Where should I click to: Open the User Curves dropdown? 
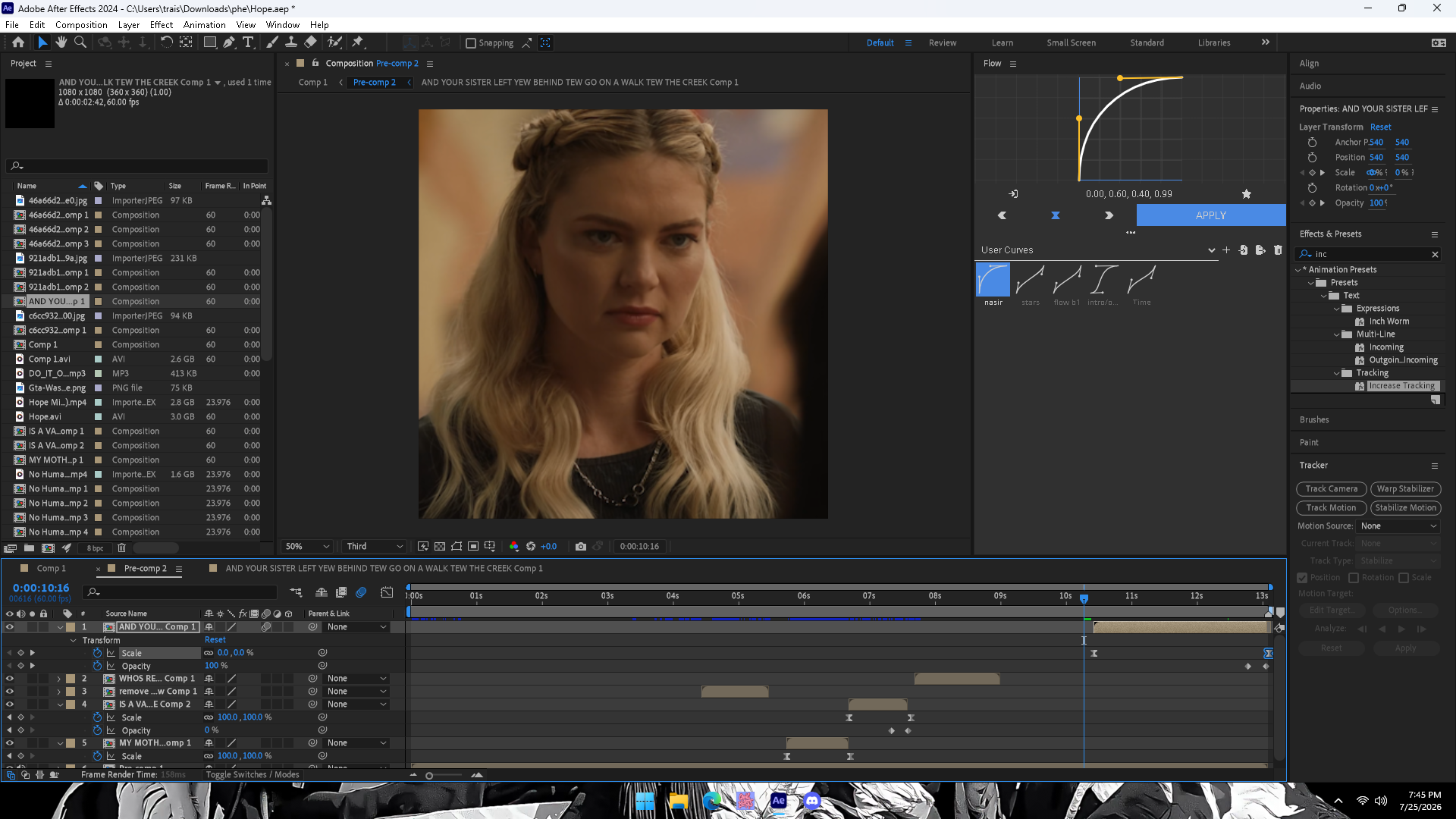click(1097, 250)
